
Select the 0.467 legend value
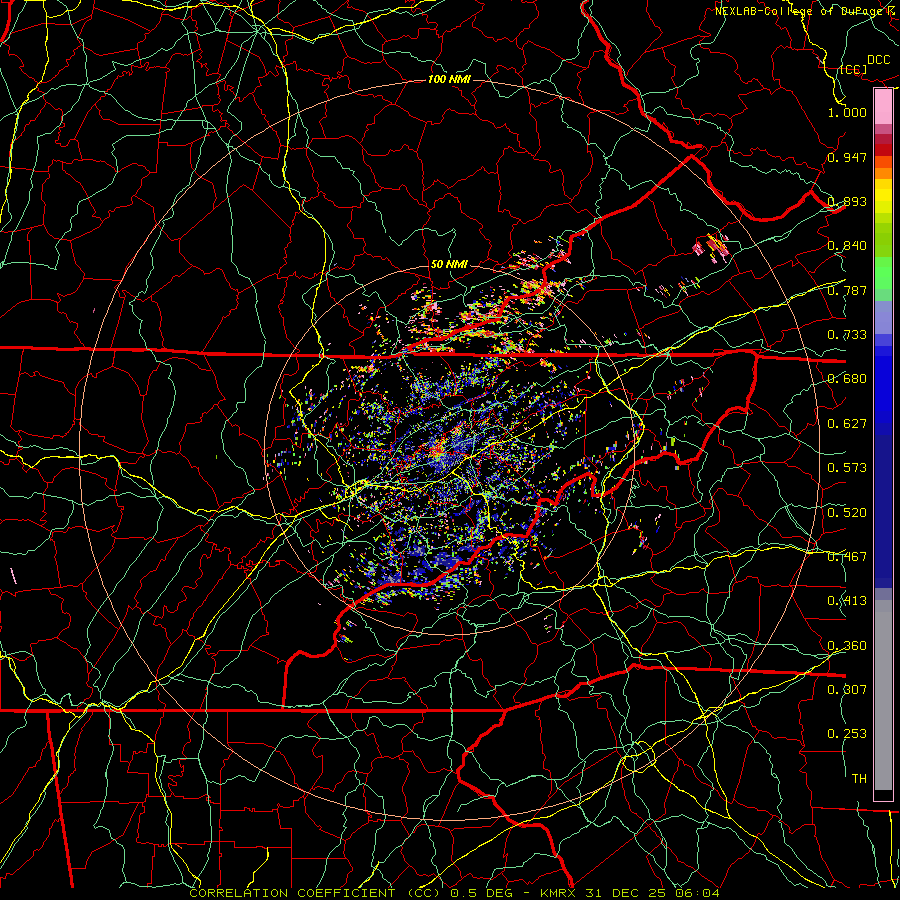tap(847, 557)
